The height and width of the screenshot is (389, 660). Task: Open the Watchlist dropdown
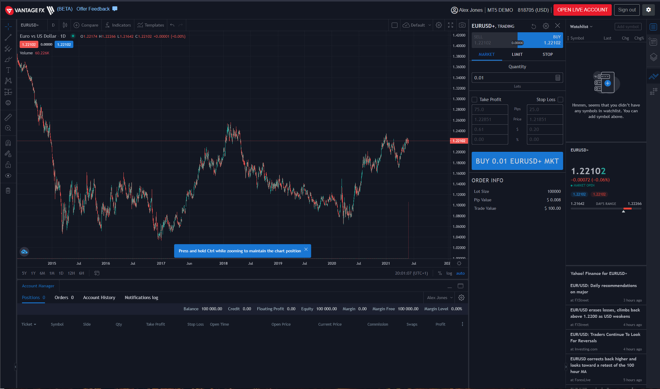(x=581, y=27)
